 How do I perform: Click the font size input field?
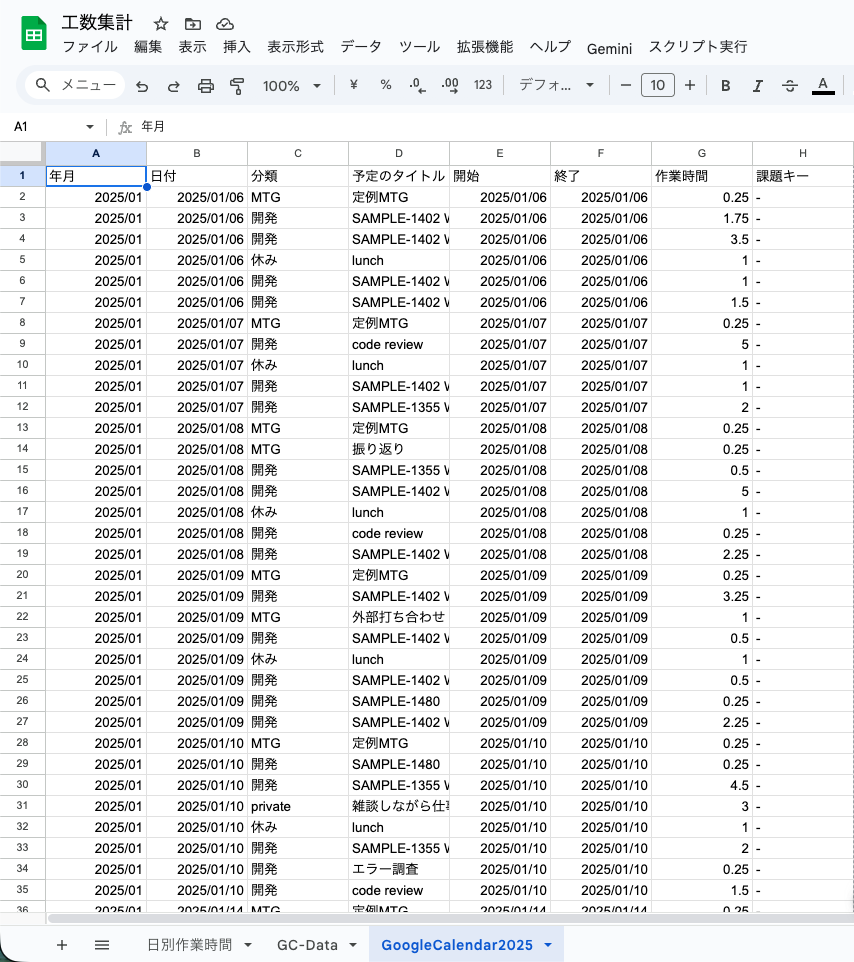(x=658, y=85)
